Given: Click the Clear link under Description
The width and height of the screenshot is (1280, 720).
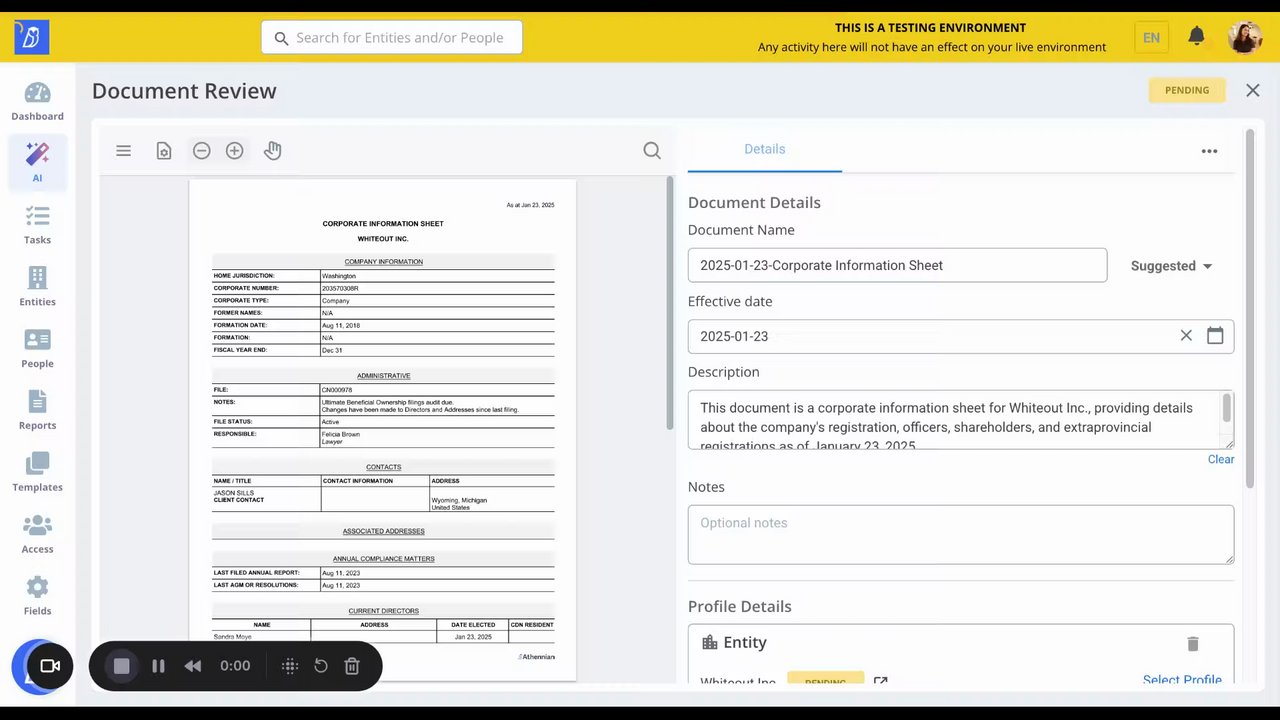Looking at the screenshot, I should tap(1221, 459).
